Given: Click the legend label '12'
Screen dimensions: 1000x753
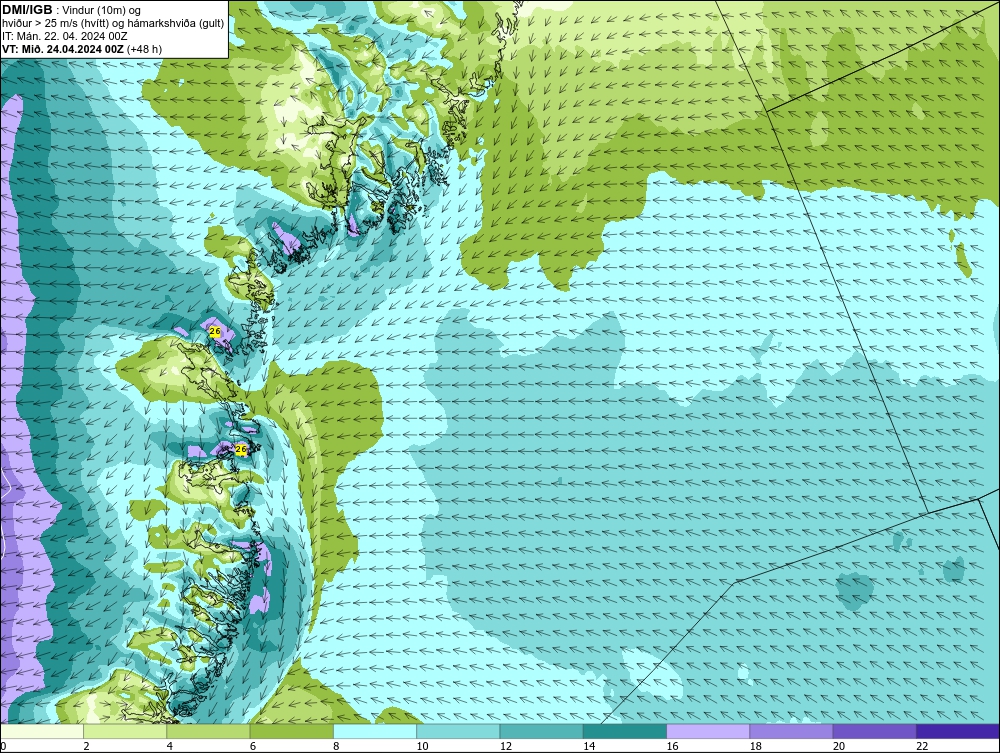Looking at the screenshot, I should tap(506, 746).
